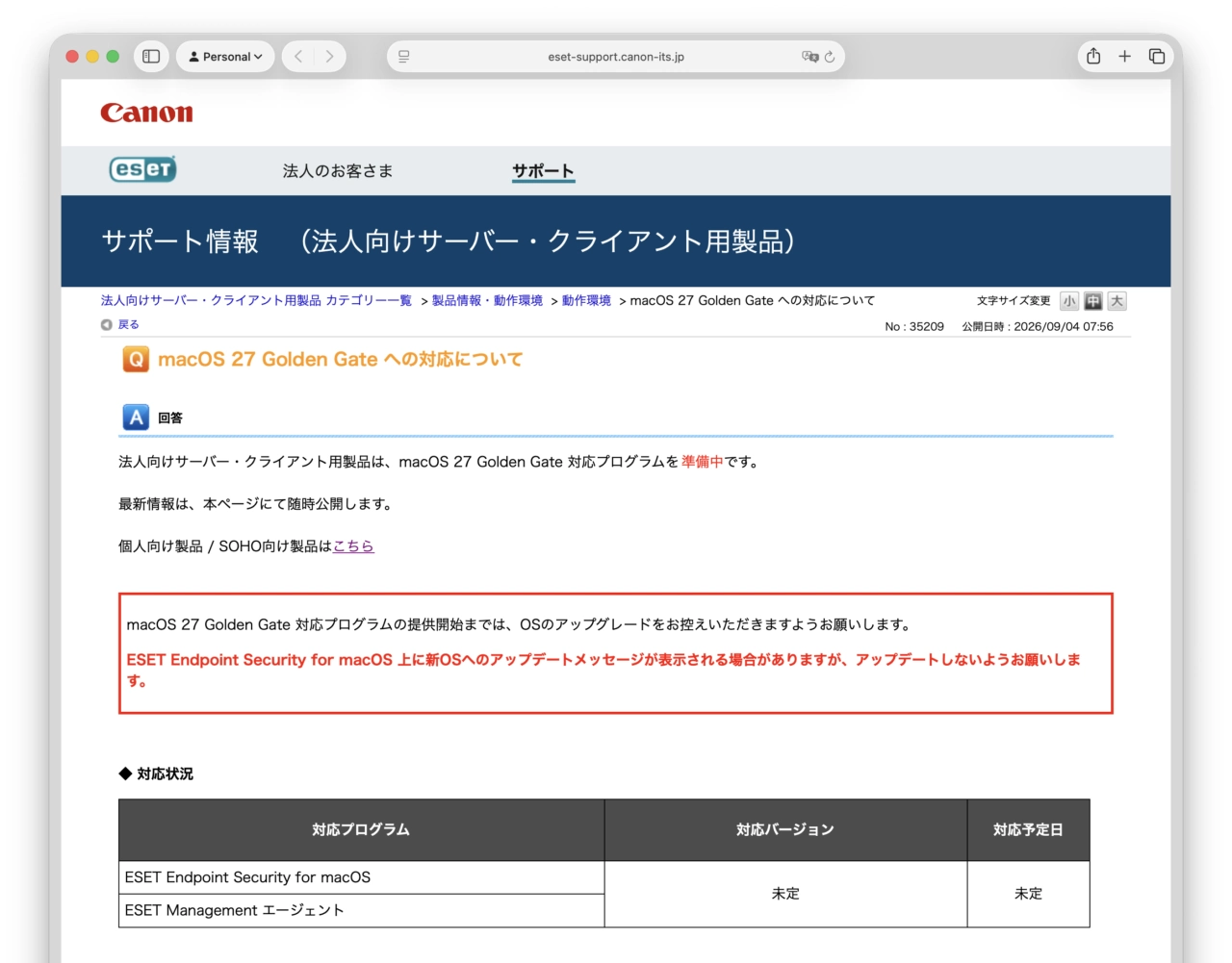Image resolution: width=1232 pixels, height=963 pixels.
Task: Click the 未定 cell under 対応予定日
Action: 1028,894
